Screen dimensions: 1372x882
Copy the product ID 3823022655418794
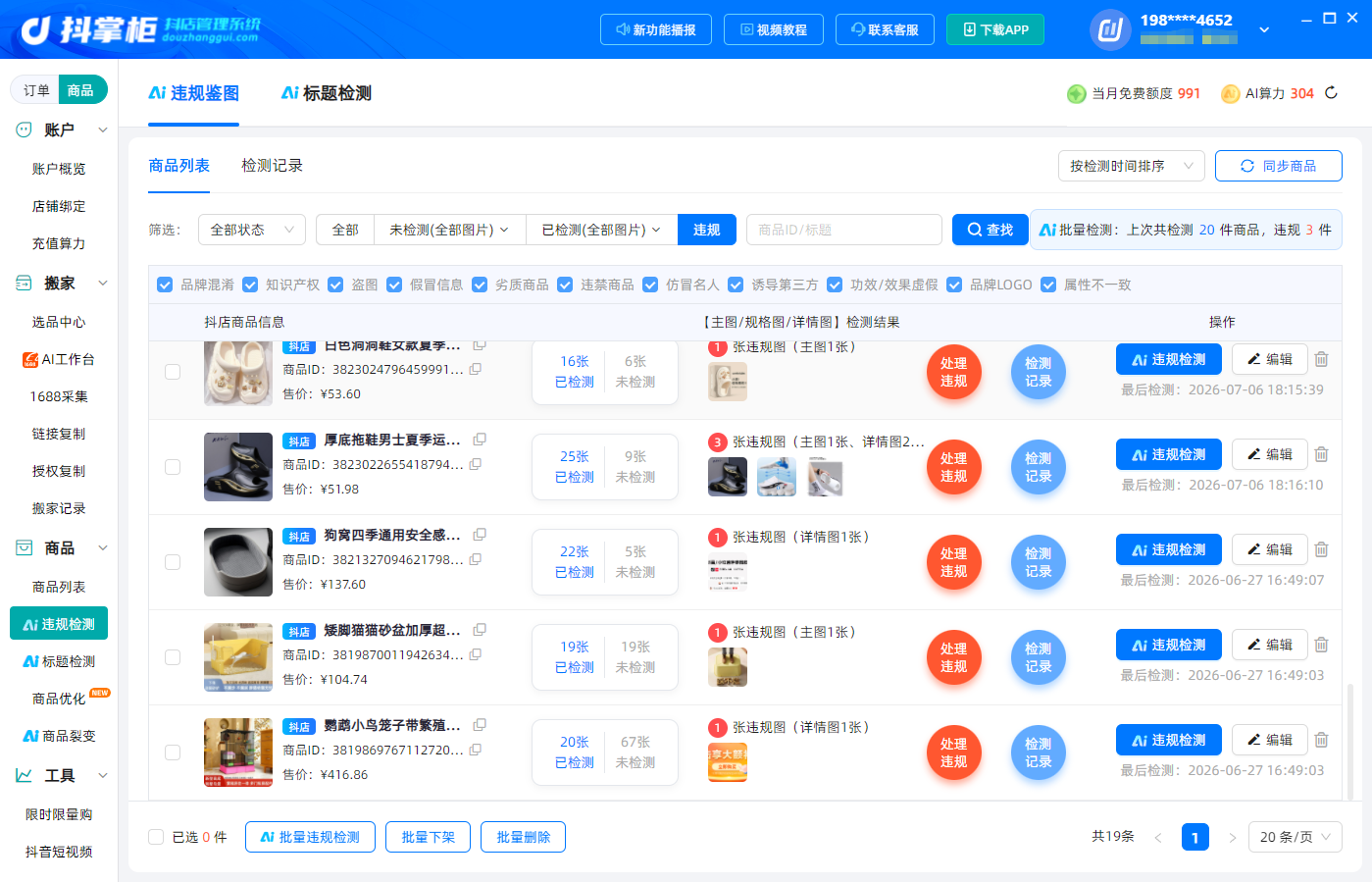(476, 464)
